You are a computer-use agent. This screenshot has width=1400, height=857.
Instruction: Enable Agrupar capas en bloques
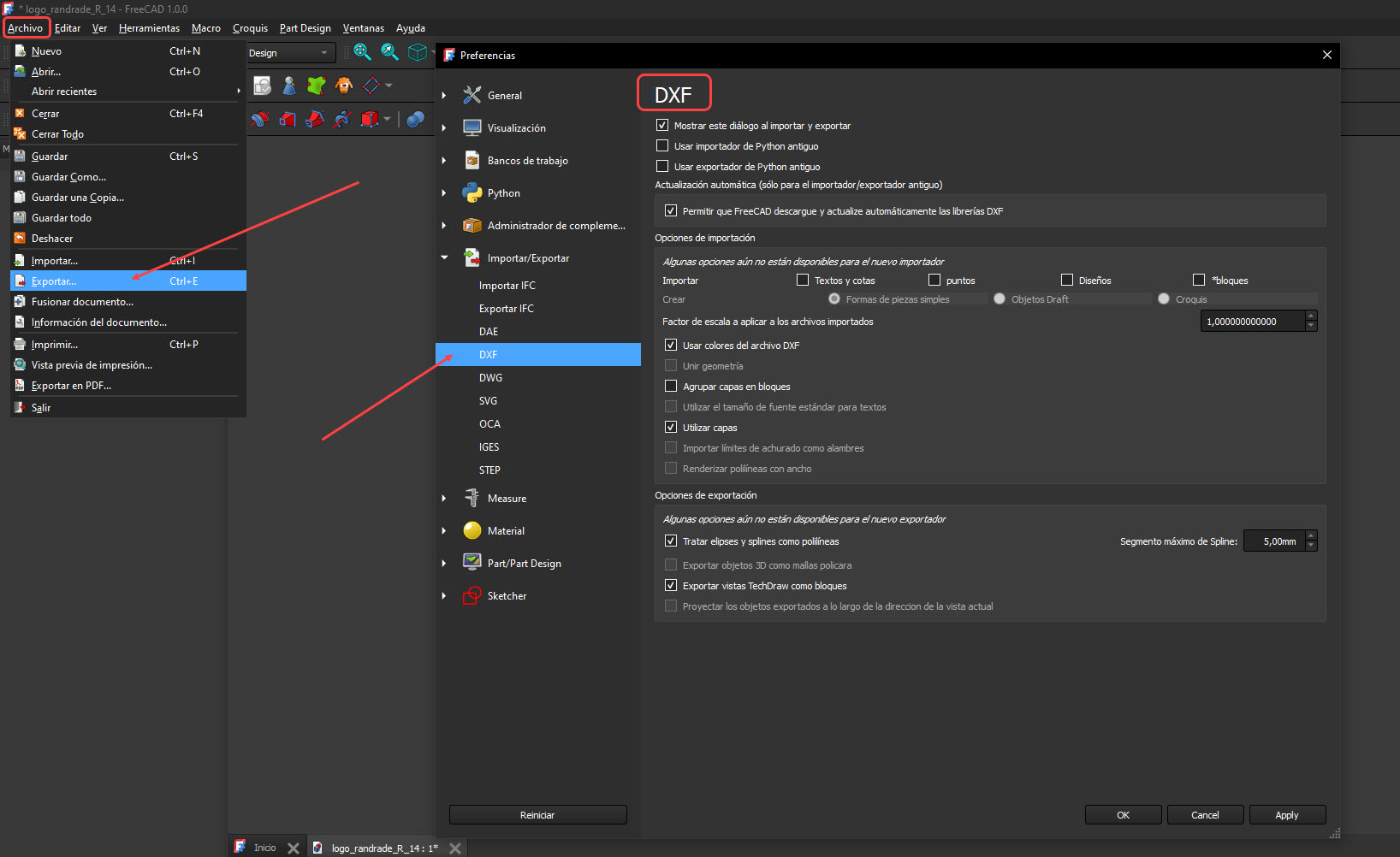coord(671,386)
